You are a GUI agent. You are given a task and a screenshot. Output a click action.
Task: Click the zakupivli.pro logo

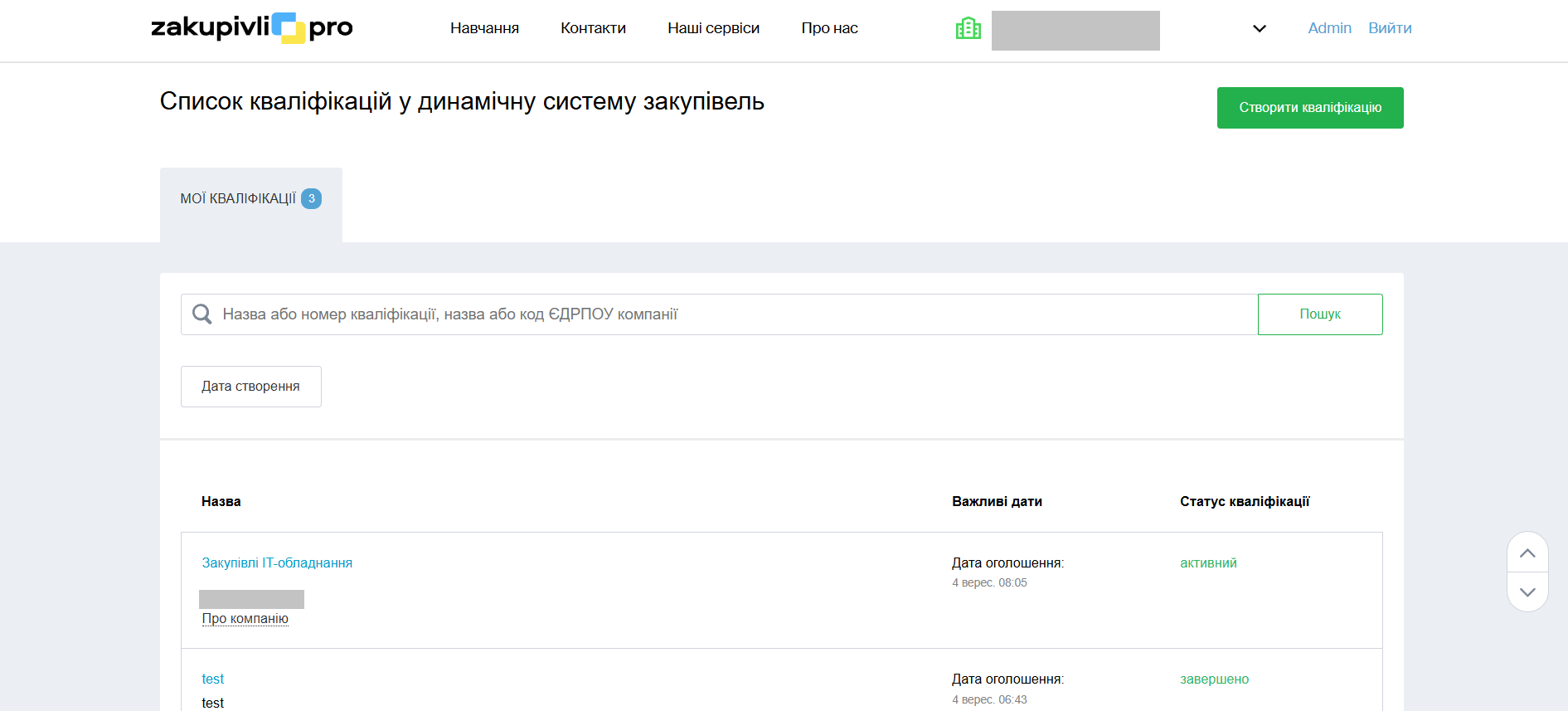(251, 28)
